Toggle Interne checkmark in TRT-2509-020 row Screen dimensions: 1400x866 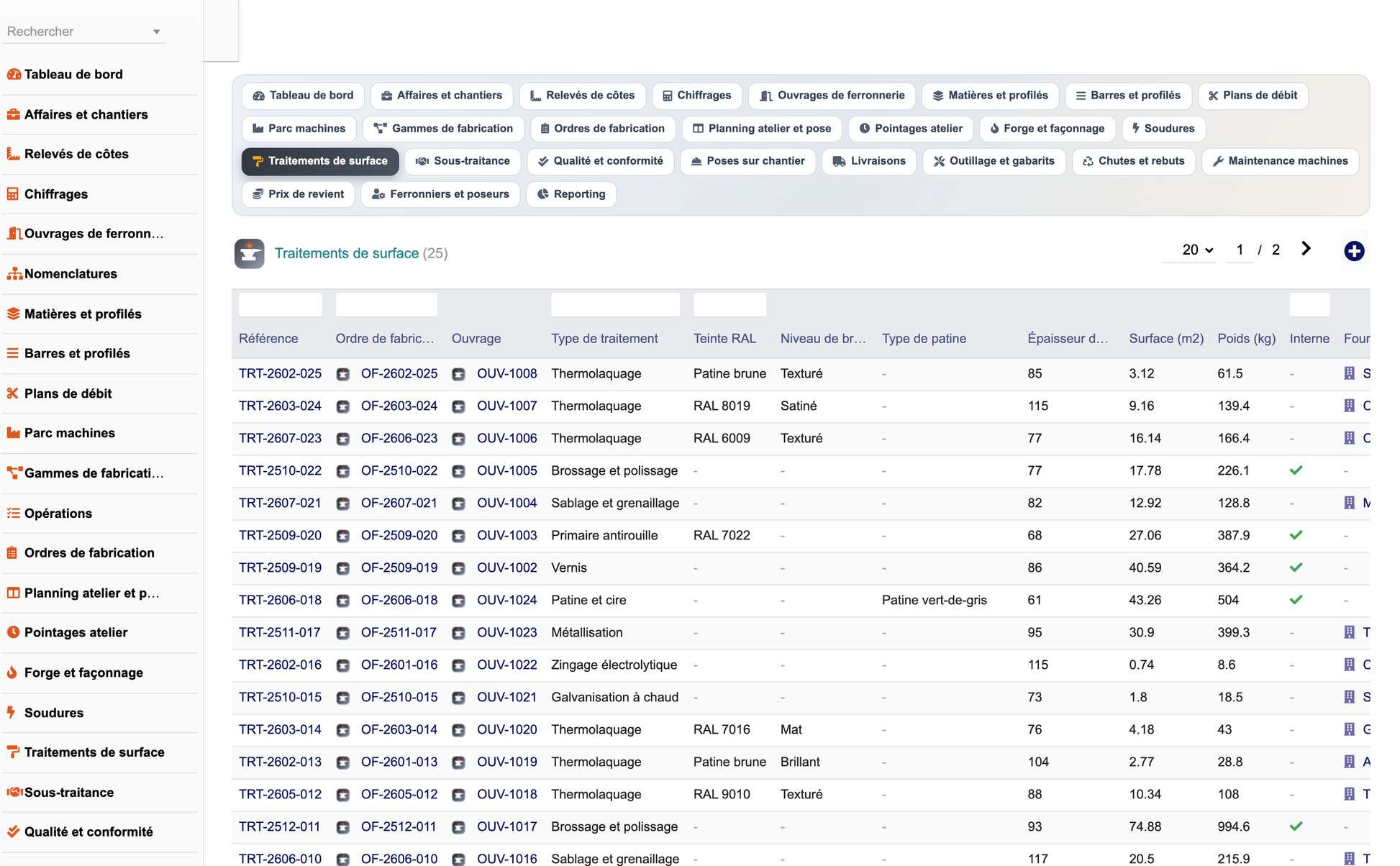click(1296, 535)
